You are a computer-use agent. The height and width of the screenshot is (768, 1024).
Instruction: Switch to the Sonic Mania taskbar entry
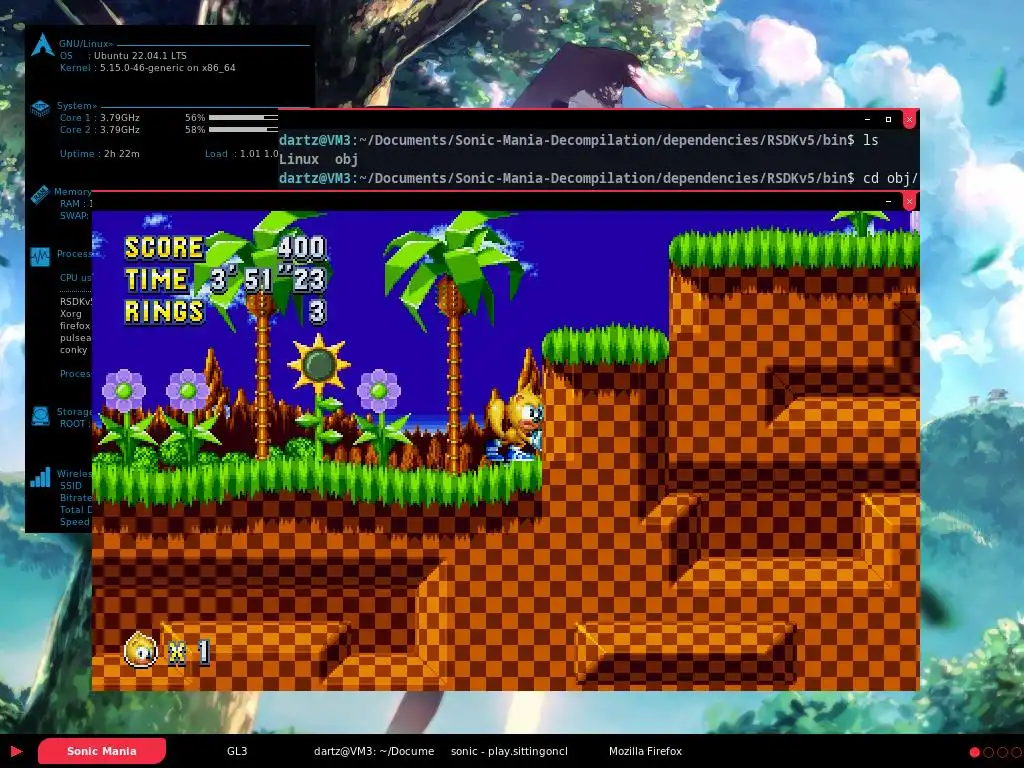pyautogui.click(x=102, y=751)
